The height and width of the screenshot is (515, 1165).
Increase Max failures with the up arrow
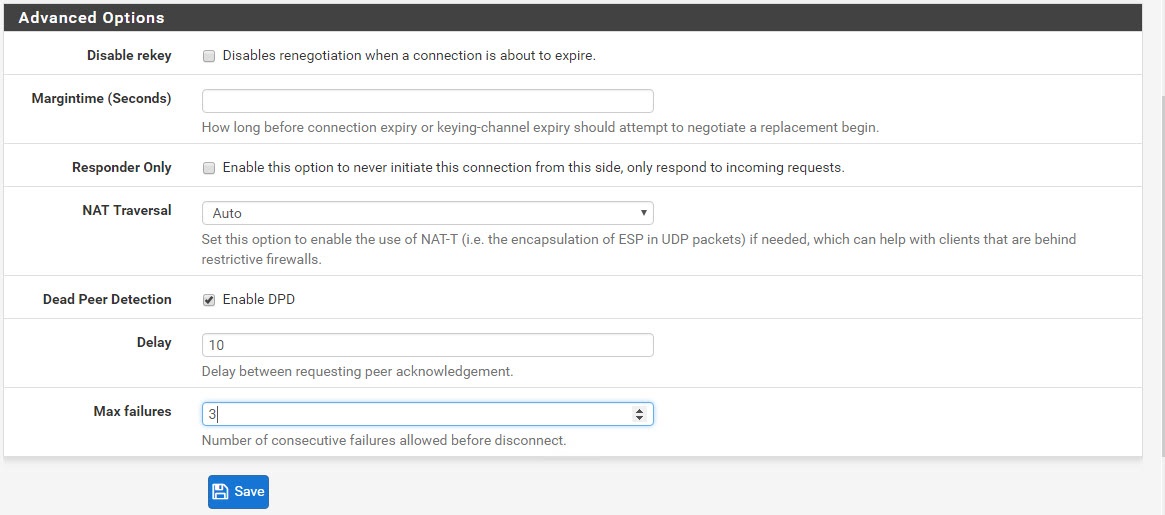coord(638,410)
